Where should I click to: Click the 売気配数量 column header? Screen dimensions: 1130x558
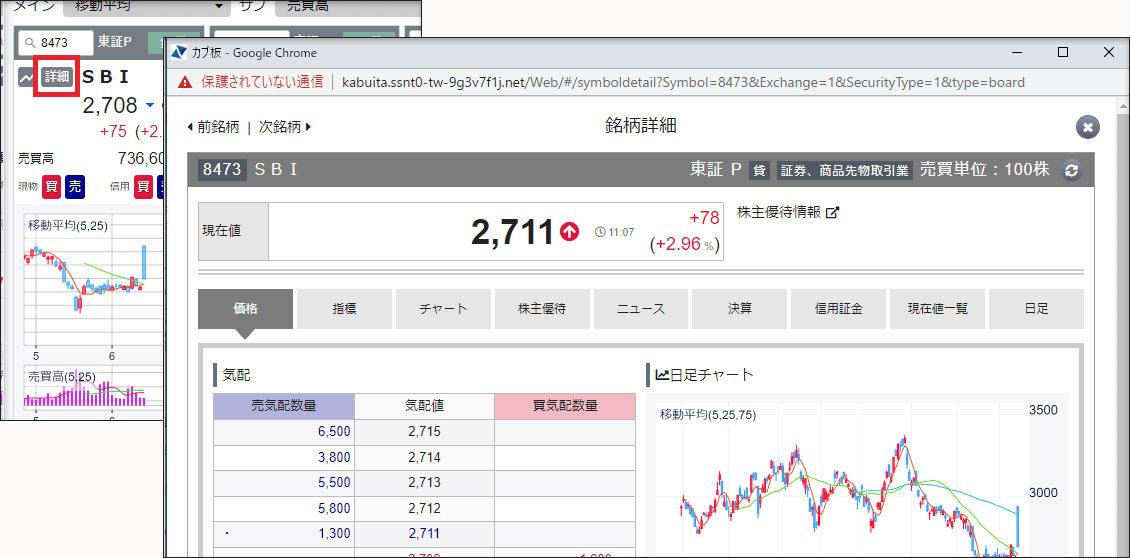tap(284, 406)
